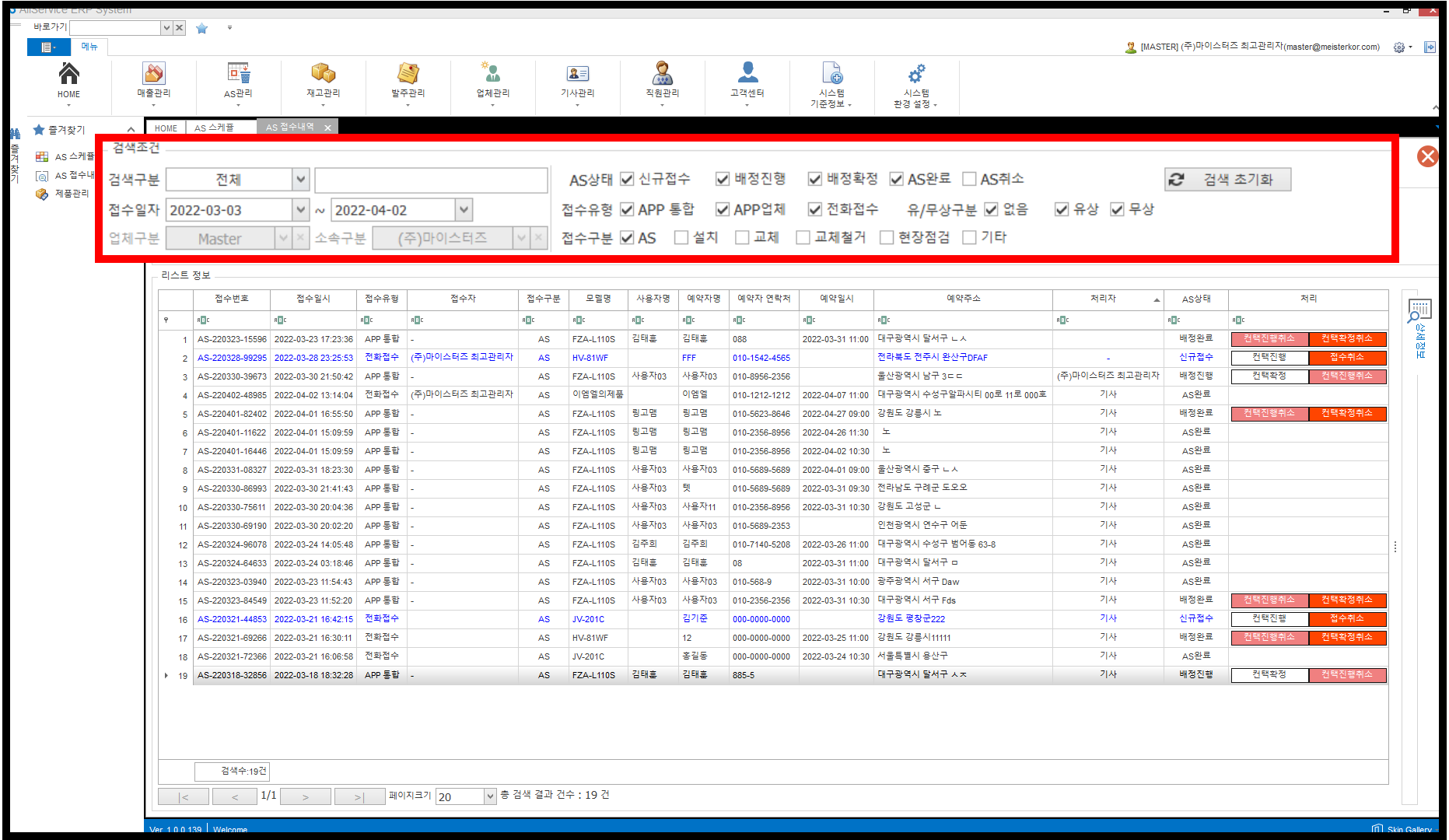Click the Skin Gallery icon in status bar
Screen dimensions: 1449x840
click(1377, 828)
